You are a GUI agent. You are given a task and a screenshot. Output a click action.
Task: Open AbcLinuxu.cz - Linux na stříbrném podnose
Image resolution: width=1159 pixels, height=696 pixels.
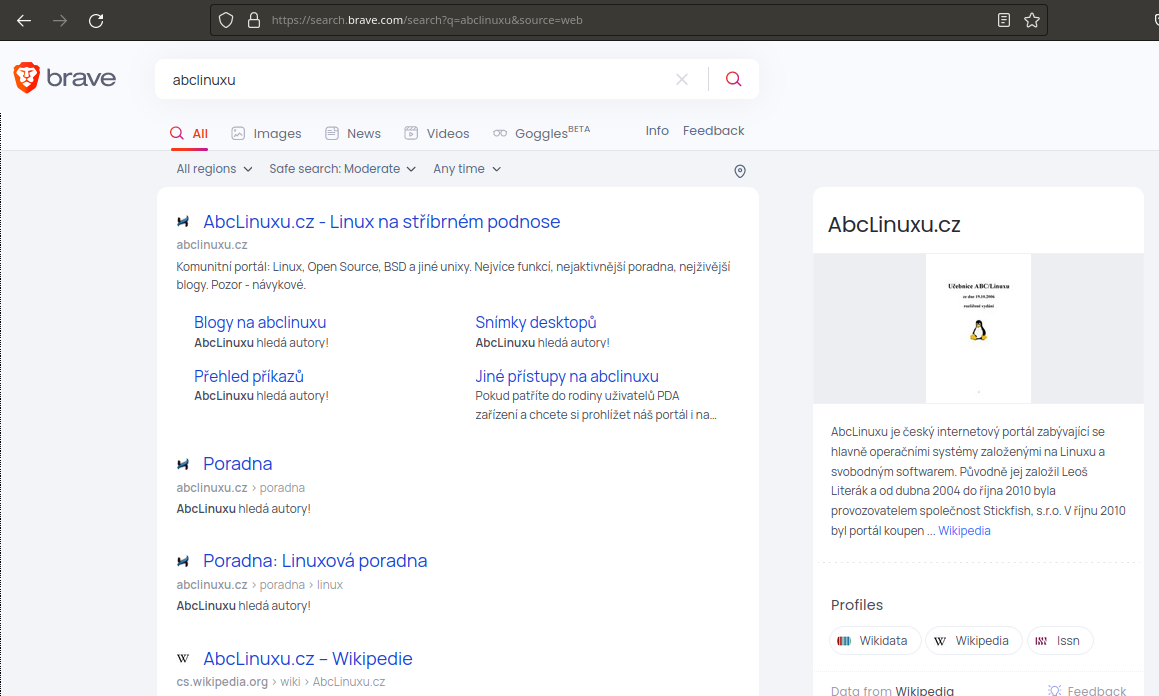click(381, 222)
